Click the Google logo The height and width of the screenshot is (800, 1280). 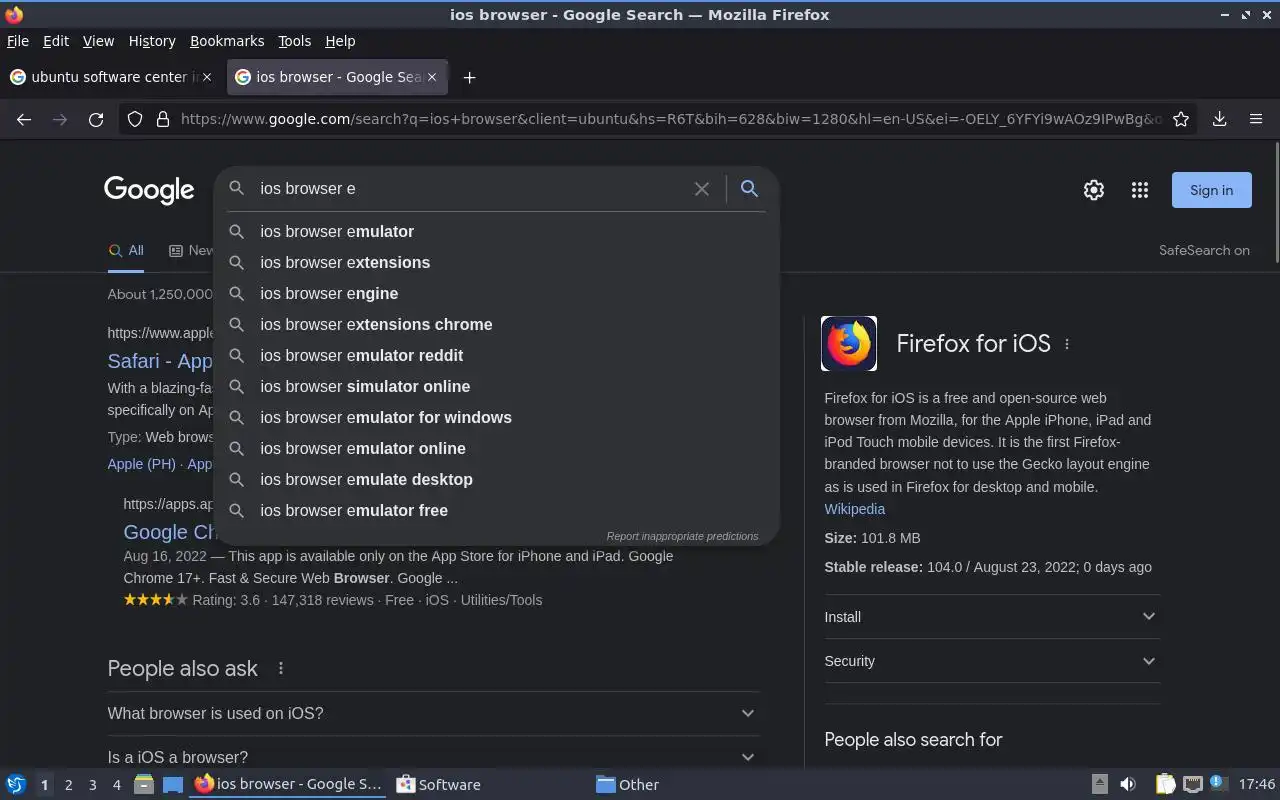click(149, 190)
